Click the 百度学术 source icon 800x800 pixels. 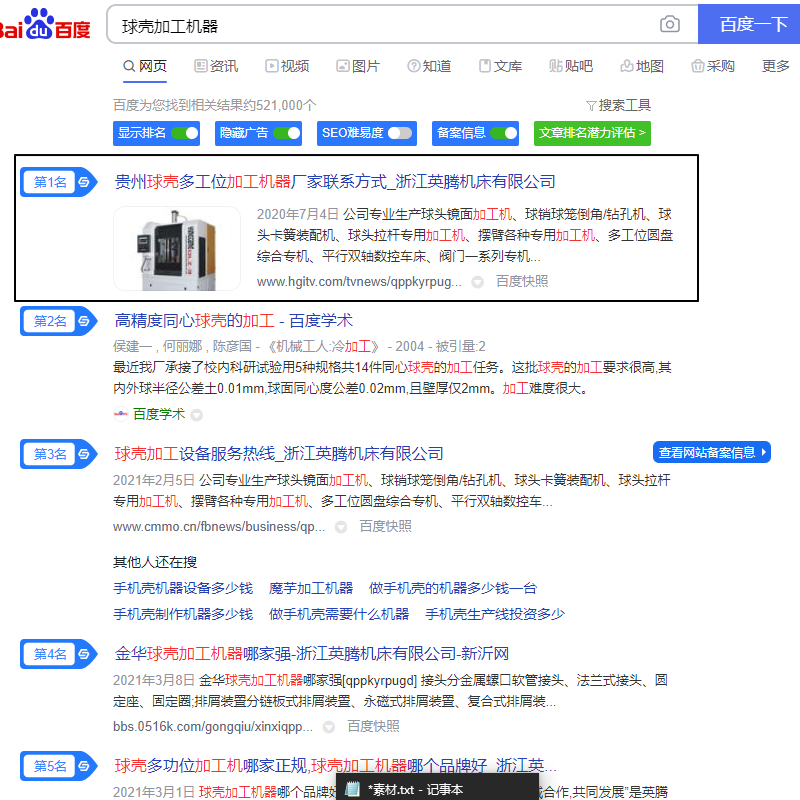(120, 414)
